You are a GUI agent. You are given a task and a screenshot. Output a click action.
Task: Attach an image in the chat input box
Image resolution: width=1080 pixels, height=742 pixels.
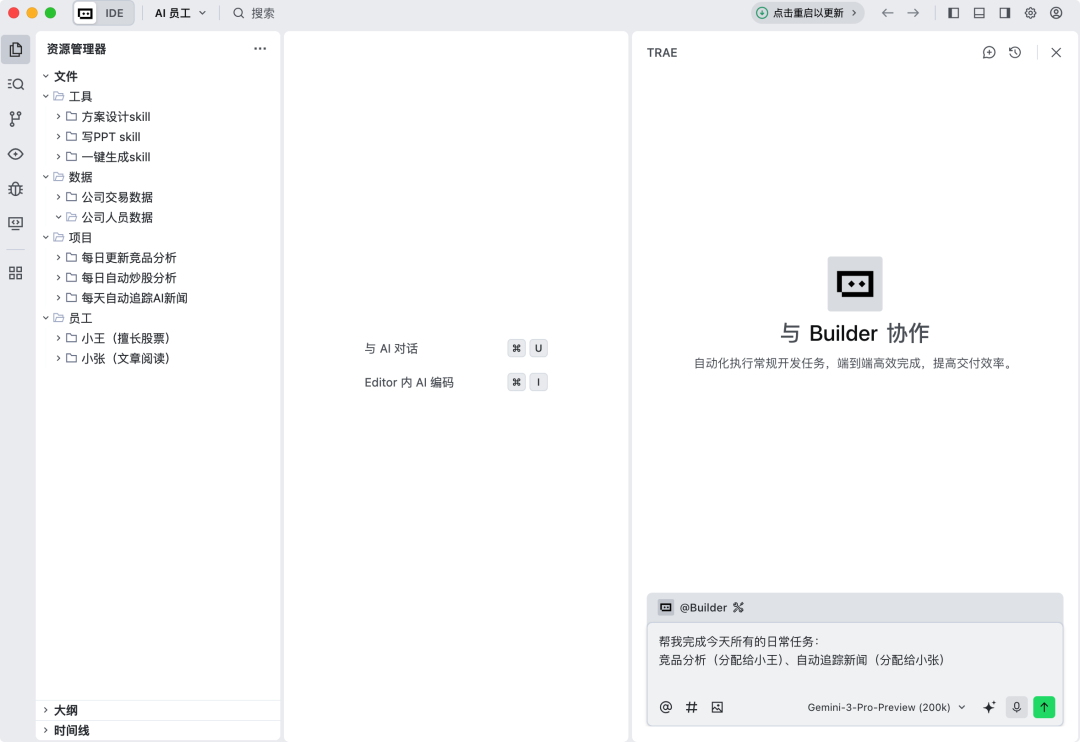[x=717, y=707]
